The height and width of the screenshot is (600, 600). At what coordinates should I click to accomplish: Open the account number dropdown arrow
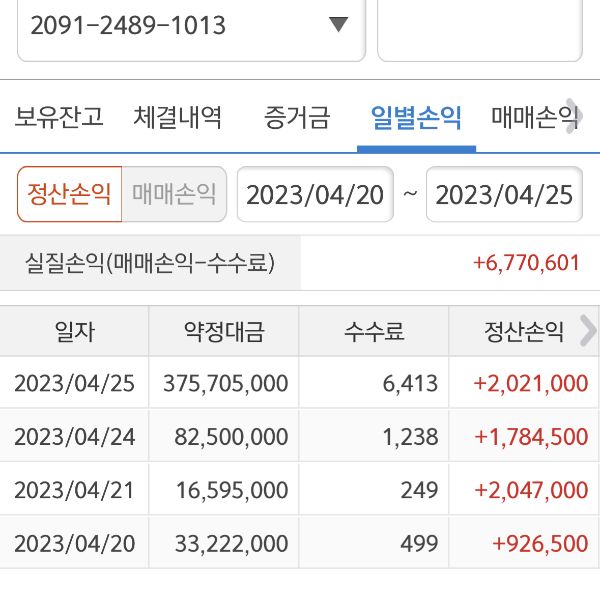coord(338,25)
